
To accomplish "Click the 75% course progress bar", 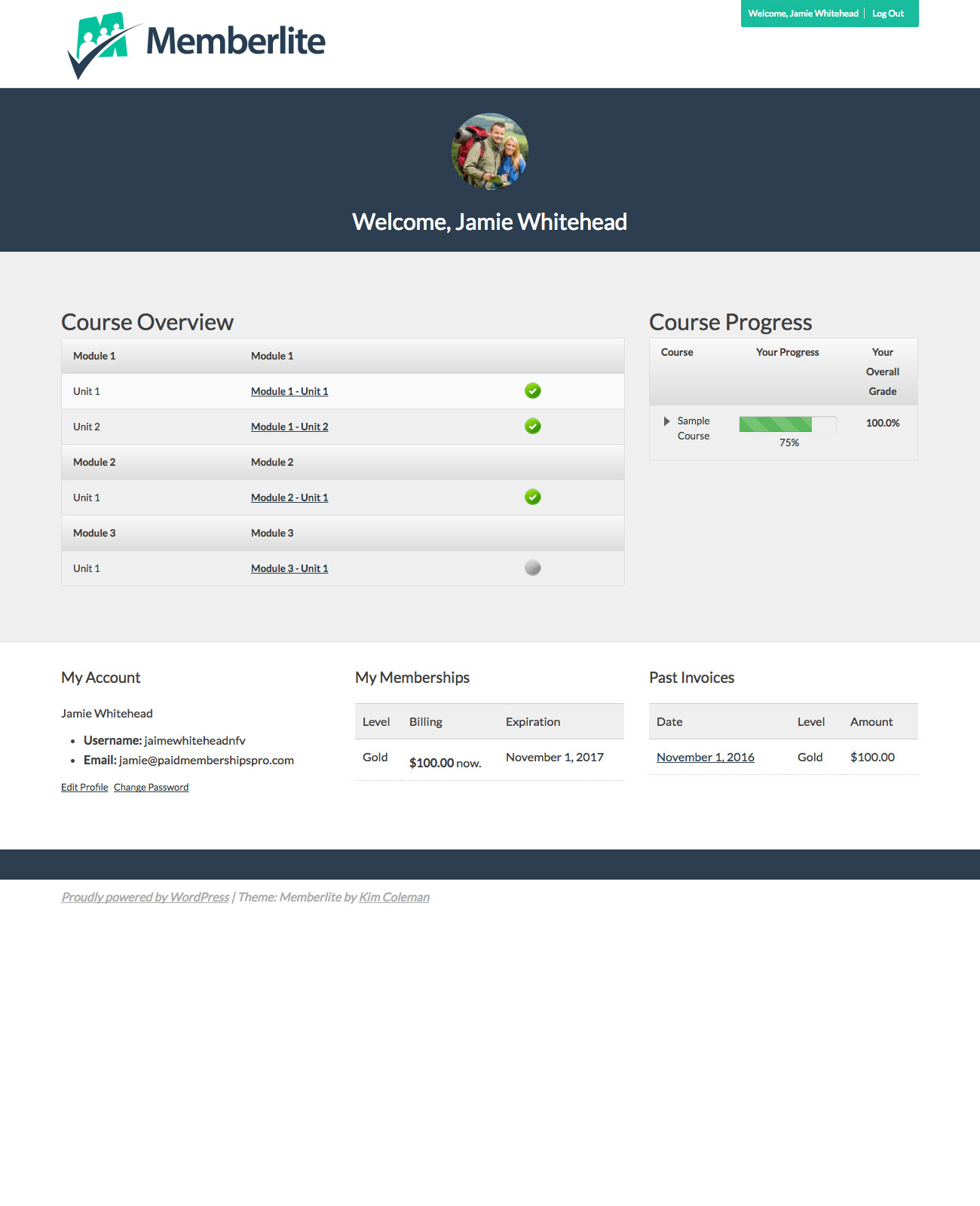I will click(x=788, y=424).
